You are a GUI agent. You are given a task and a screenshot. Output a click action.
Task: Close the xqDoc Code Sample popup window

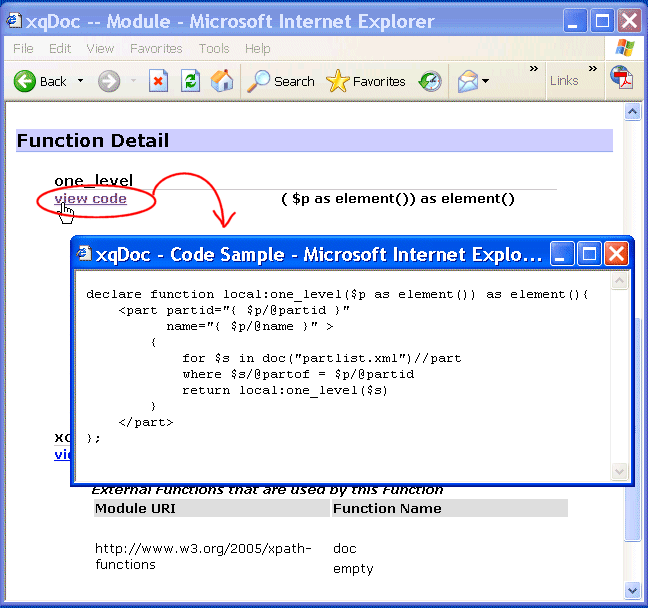pos(616,254)
